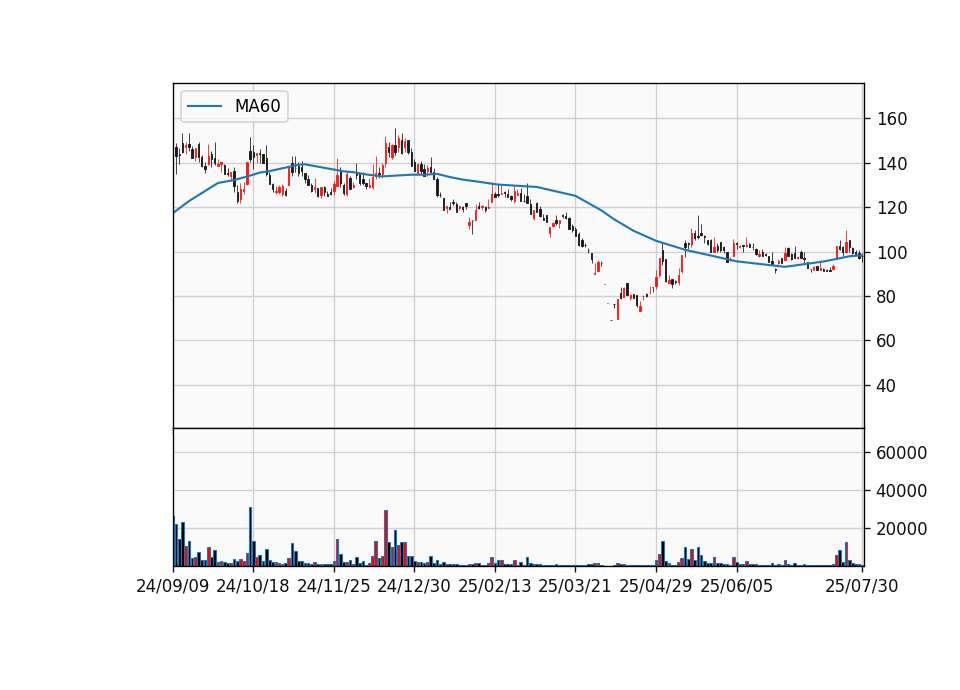The width and height of the screenshot is (960, 690).
Task: Click the 80 price axis label
Action: tap(887, 297)
